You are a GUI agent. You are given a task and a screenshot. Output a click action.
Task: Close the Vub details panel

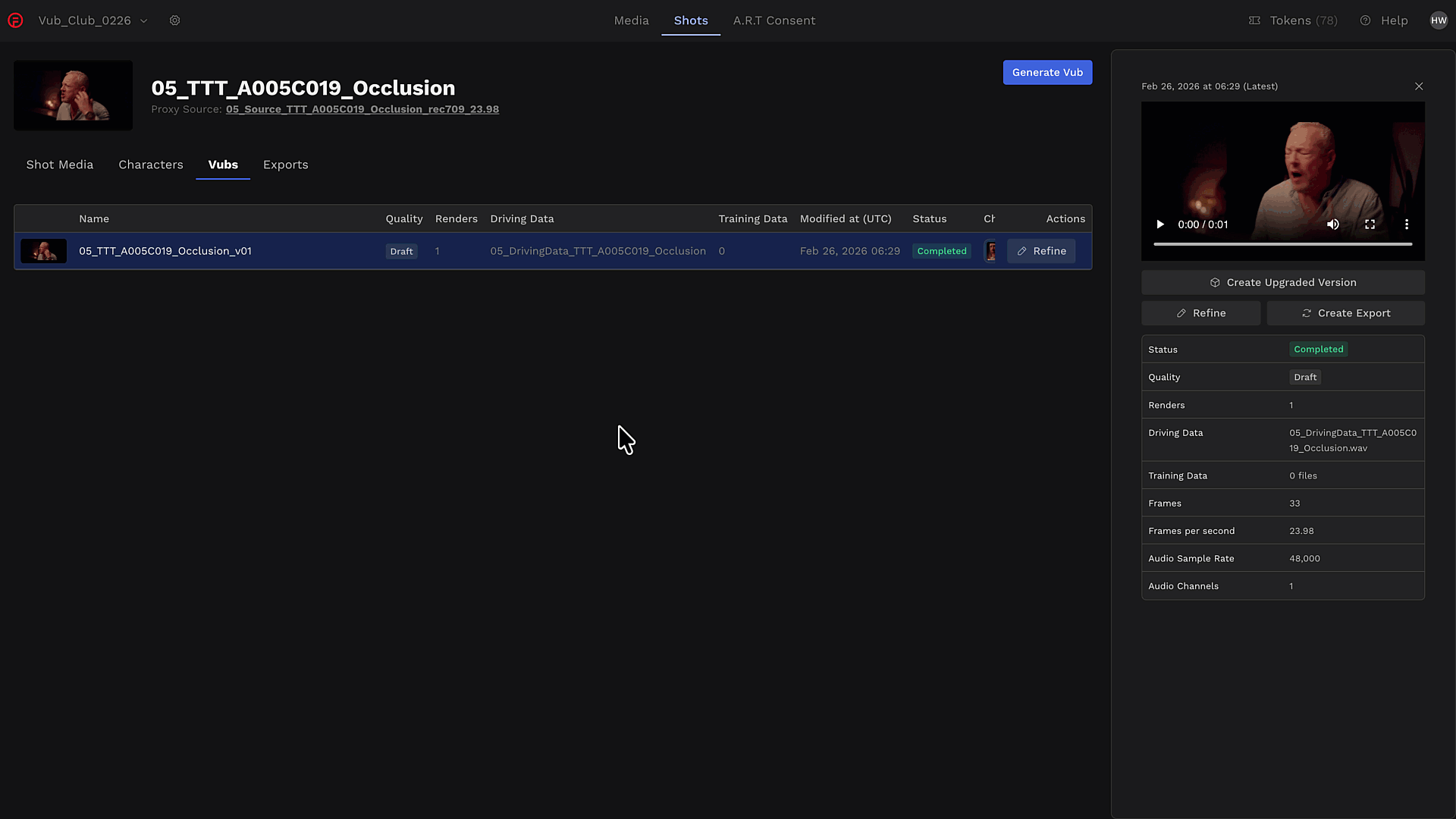tap(1419, 86)
